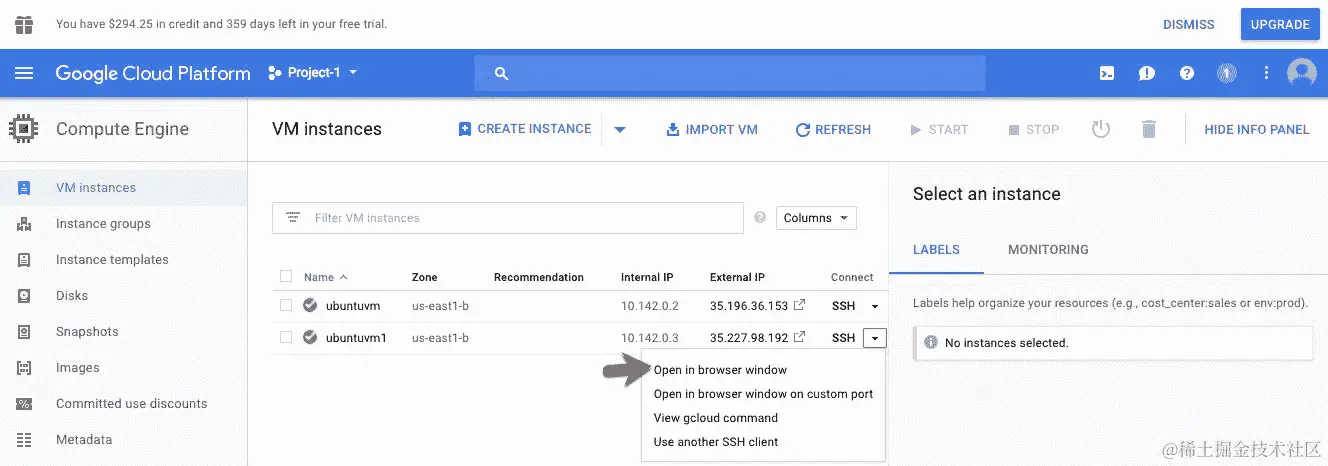Click the STOP button
The width and height of the screenshot is (1328, 466).
tap(1033, 129)
